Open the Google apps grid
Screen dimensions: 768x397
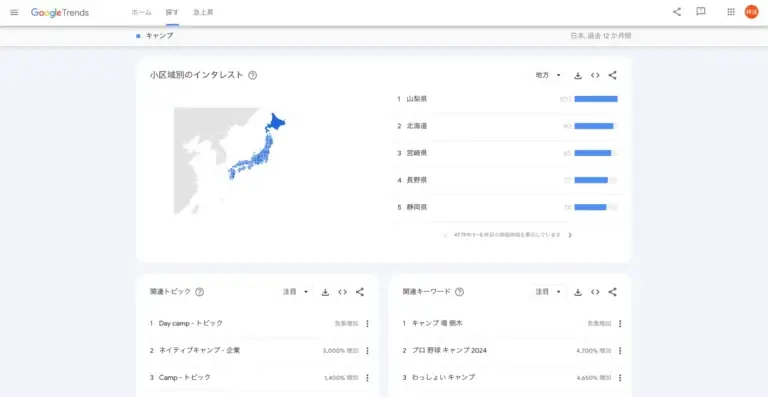(731, 12)
